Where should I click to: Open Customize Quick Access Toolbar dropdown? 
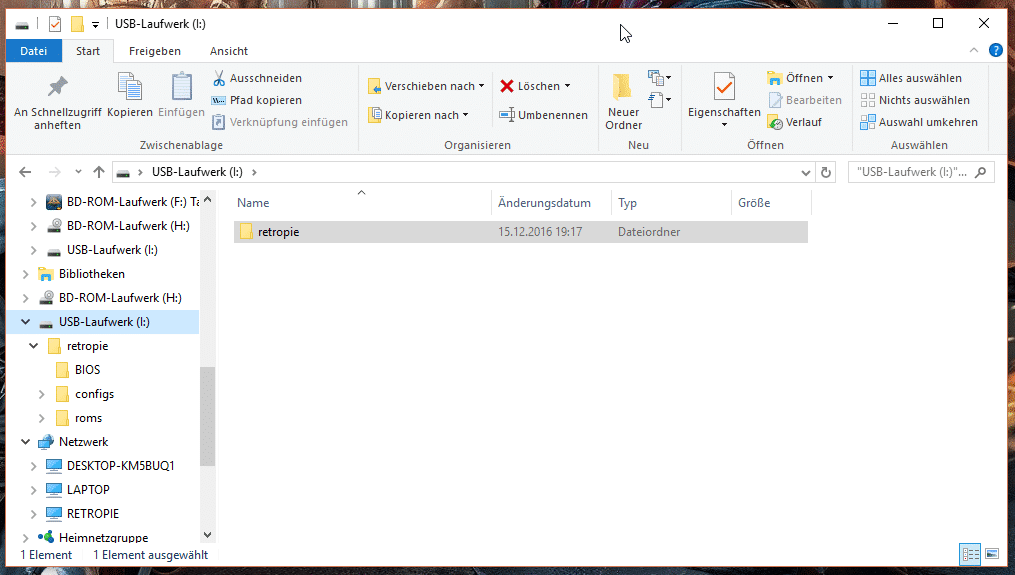click(x=95, y=25)
